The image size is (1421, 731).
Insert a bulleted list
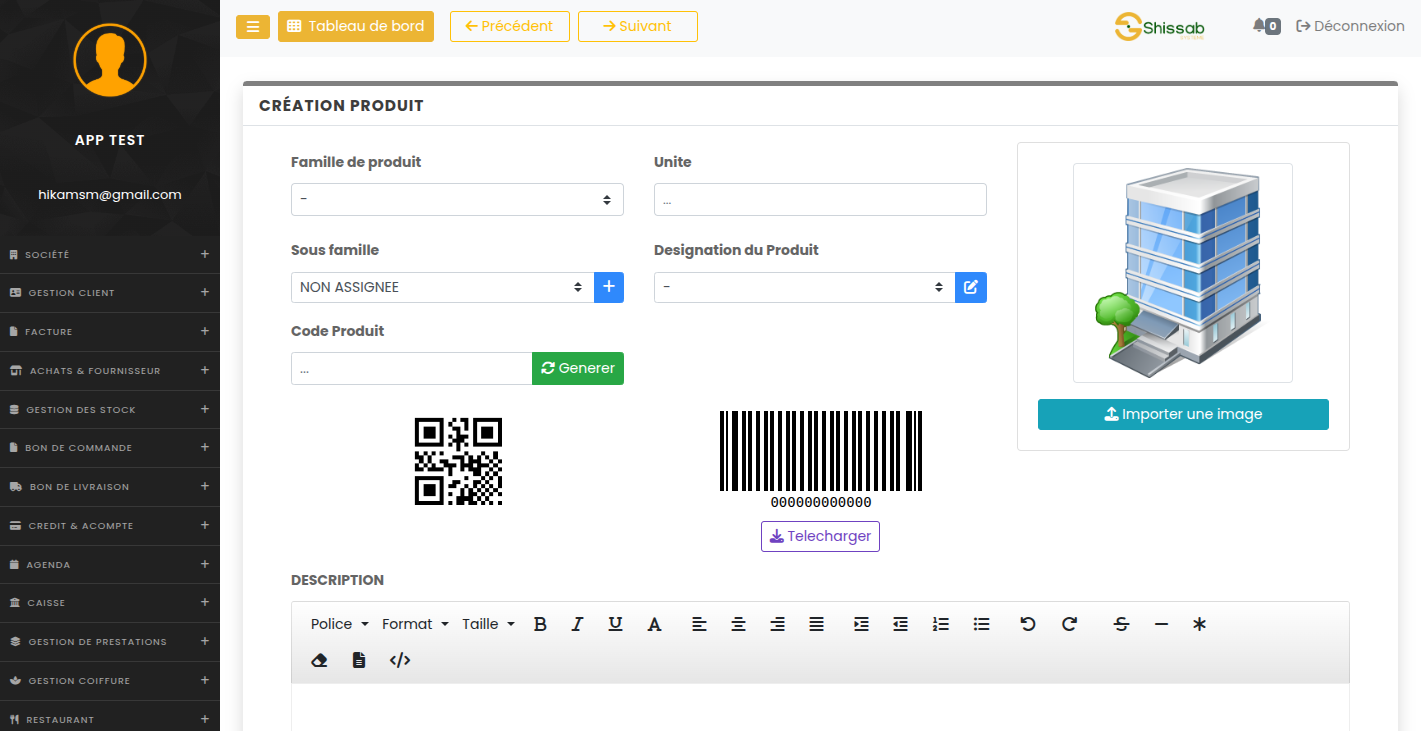[981, 624]
